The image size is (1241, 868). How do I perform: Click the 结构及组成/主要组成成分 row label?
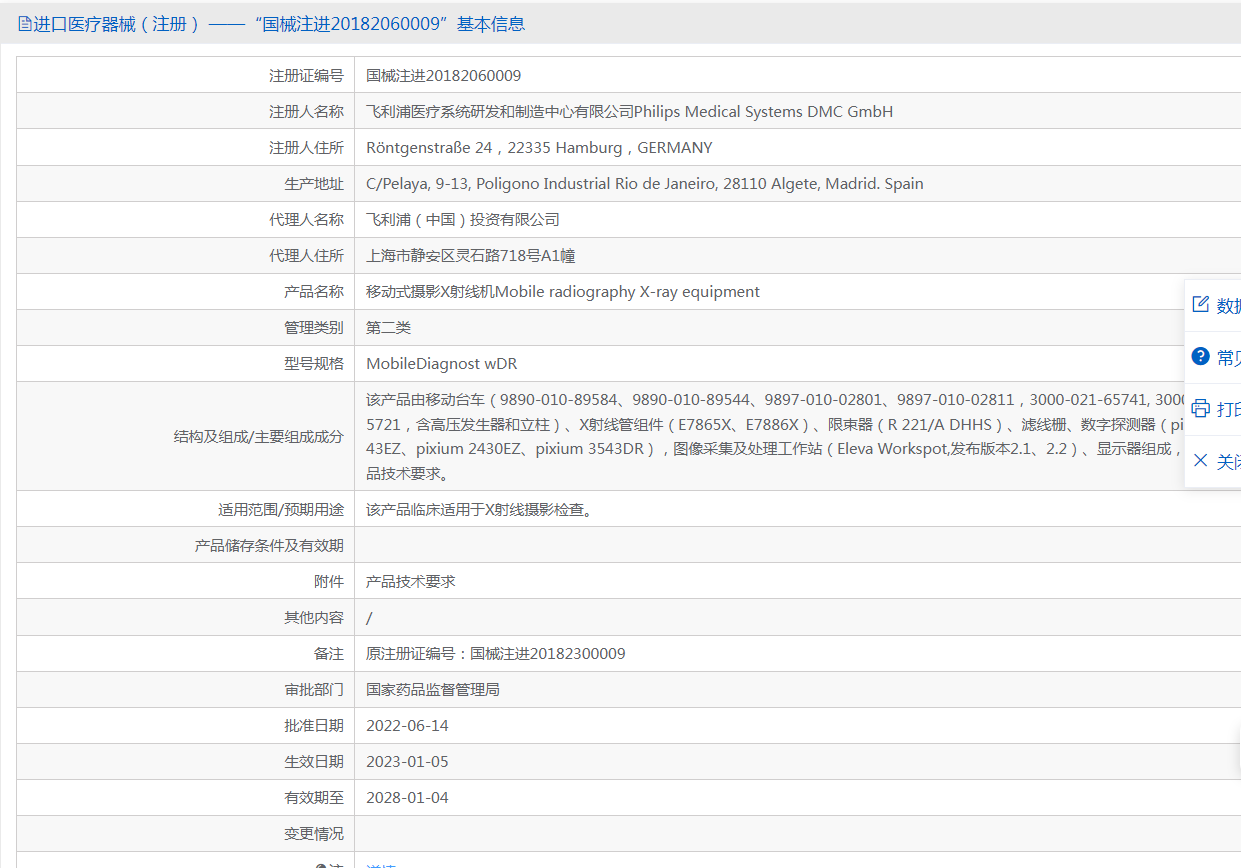(x=258, y=436)
